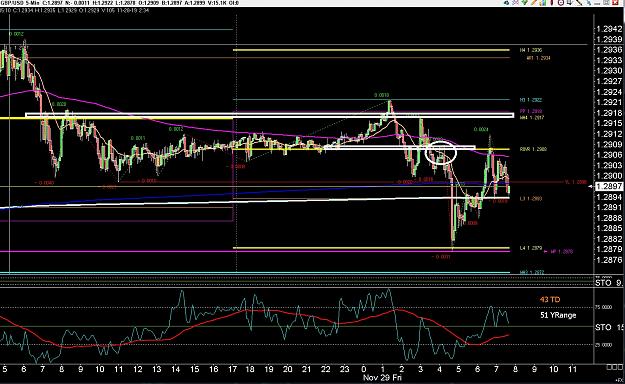Click the current price box 1.2897
Viewport: 625px width, 384px height.
pos(608,186)
